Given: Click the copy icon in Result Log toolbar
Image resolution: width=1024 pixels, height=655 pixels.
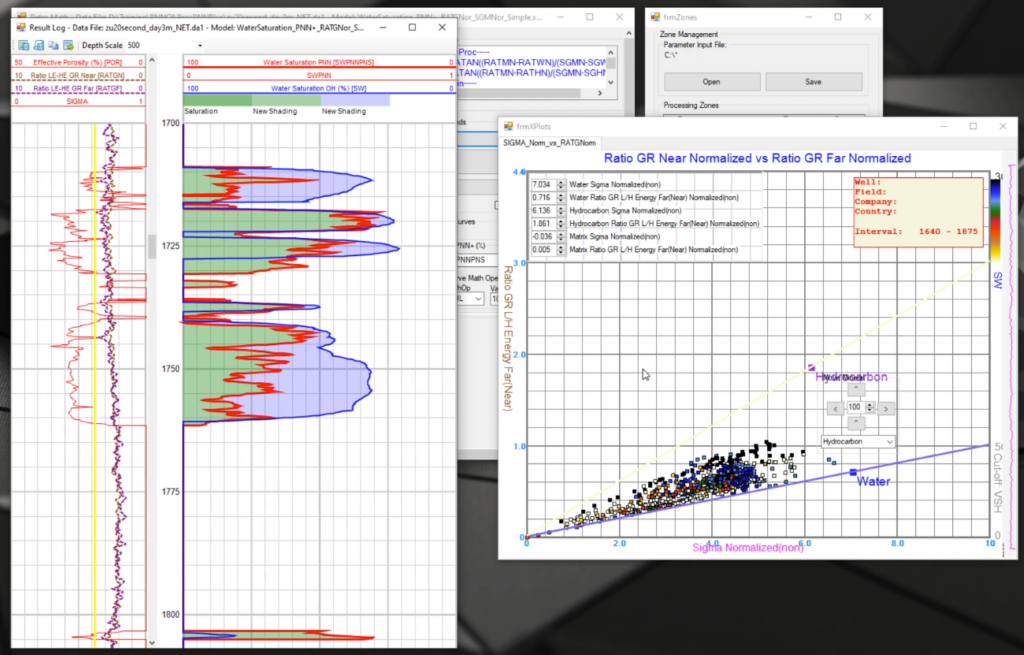Looking at the screenshot, I should coord(54,45).
